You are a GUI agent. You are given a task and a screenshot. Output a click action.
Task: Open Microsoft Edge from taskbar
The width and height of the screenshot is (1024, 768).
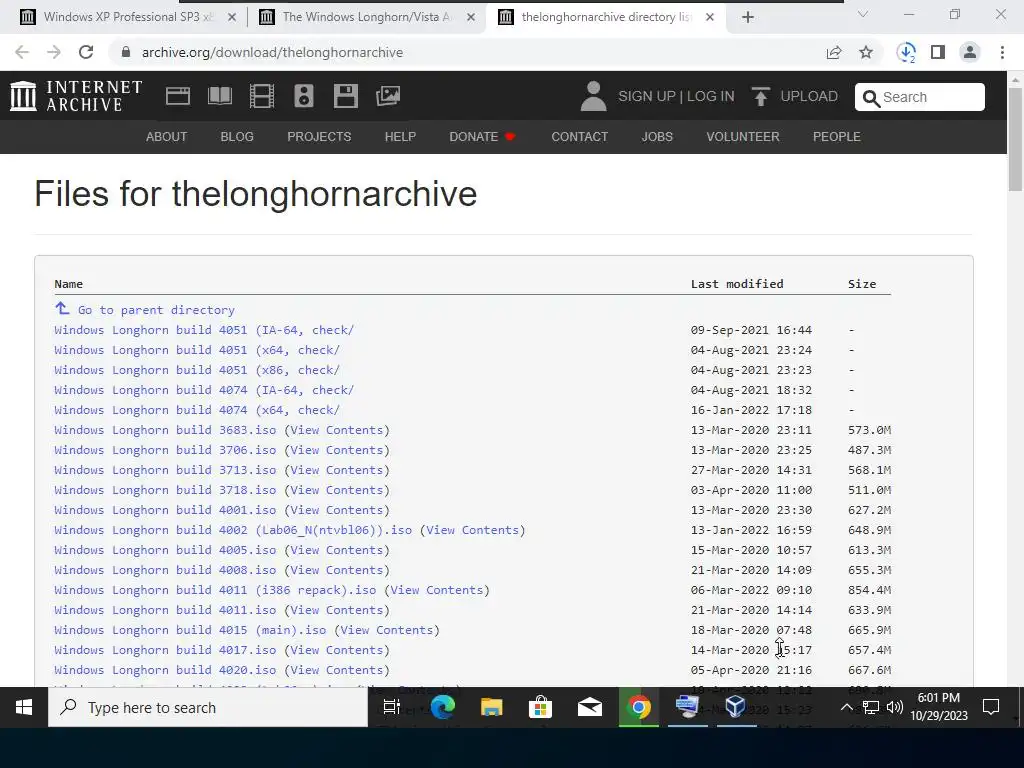tap(442, 707)
